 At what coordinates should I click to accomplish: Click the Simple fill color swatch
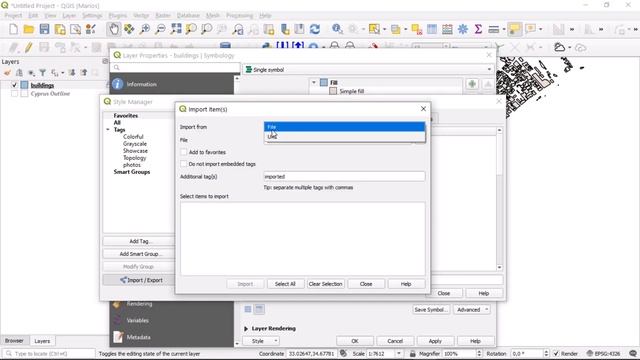(x=333, y=91)
